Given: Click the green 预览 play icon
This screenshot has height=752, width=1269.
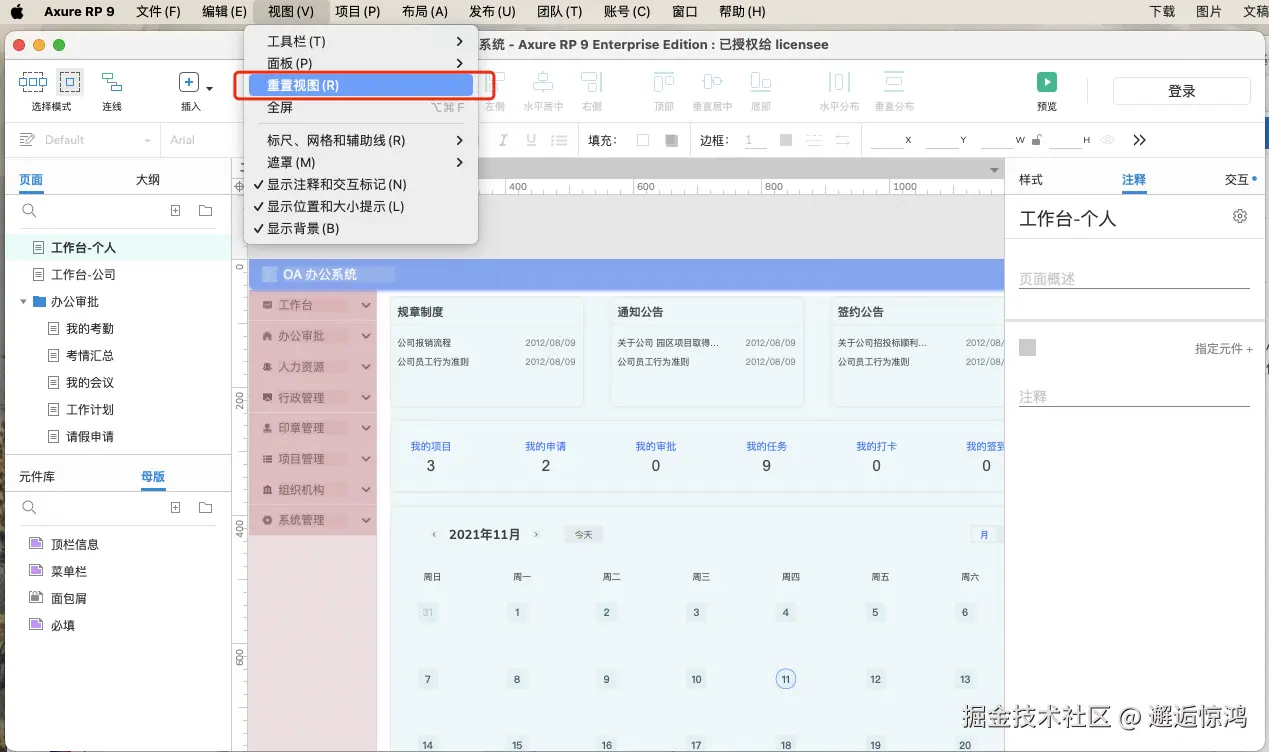Looking at the screenshot, I should [x=1046, y=83].
